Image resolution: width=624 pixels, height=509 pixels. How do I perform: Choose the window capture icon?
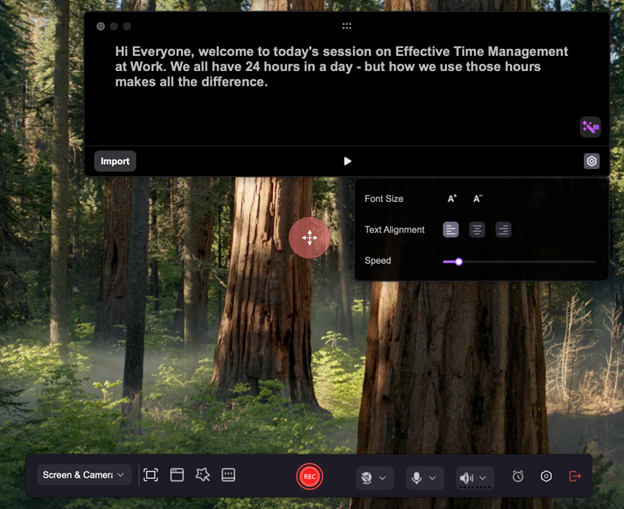[x=177, y=475]
